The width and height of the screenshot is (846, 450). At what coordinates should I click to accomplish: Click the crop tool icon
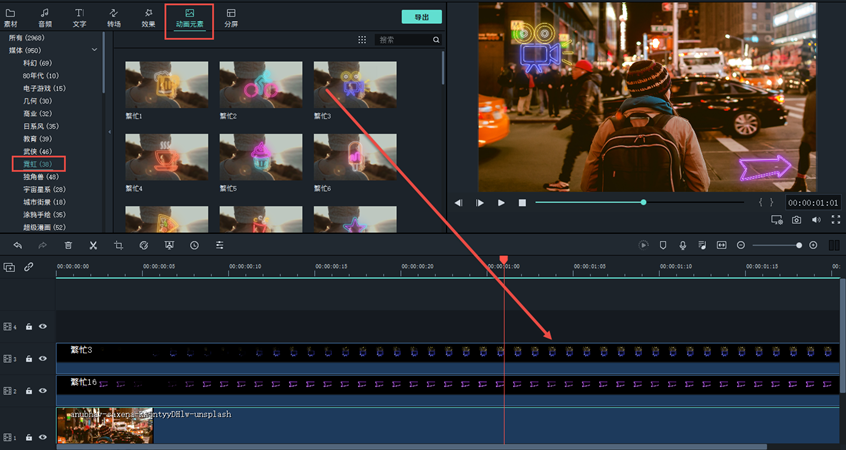tap(118, 245)
